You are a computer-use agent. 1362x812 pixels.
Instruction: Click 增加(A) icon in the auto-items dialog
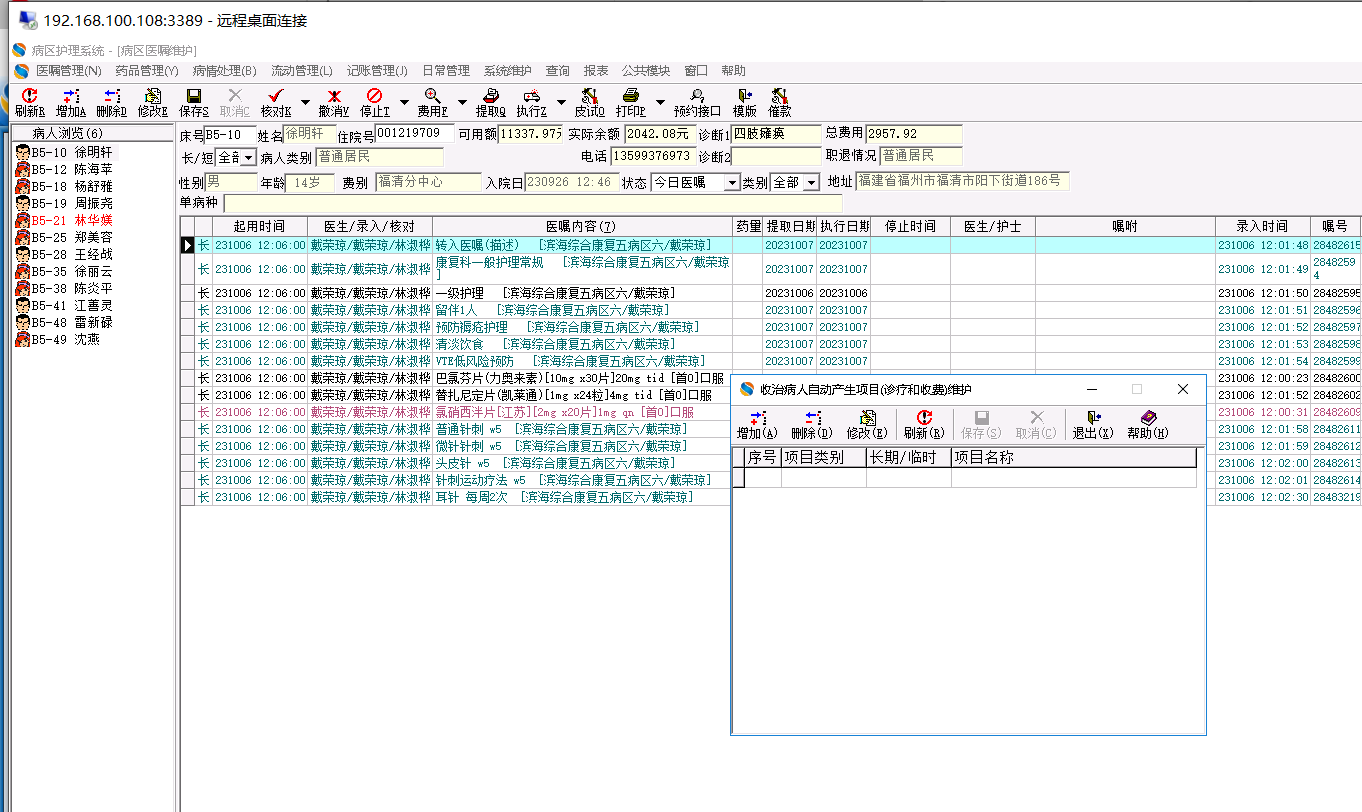[x=757, y=417]
